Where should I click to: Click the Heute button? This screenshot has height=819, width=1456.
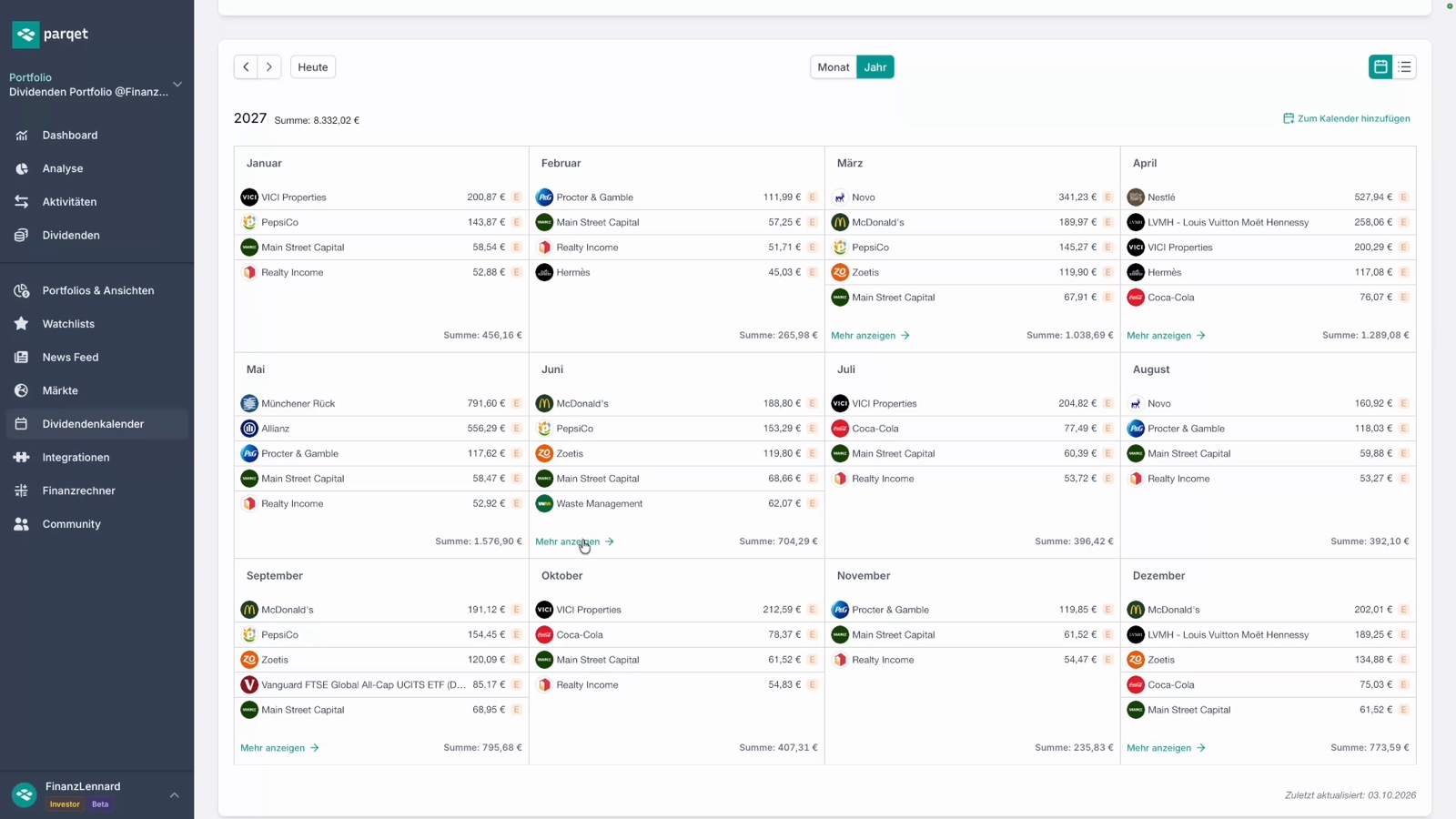point(313,67)
